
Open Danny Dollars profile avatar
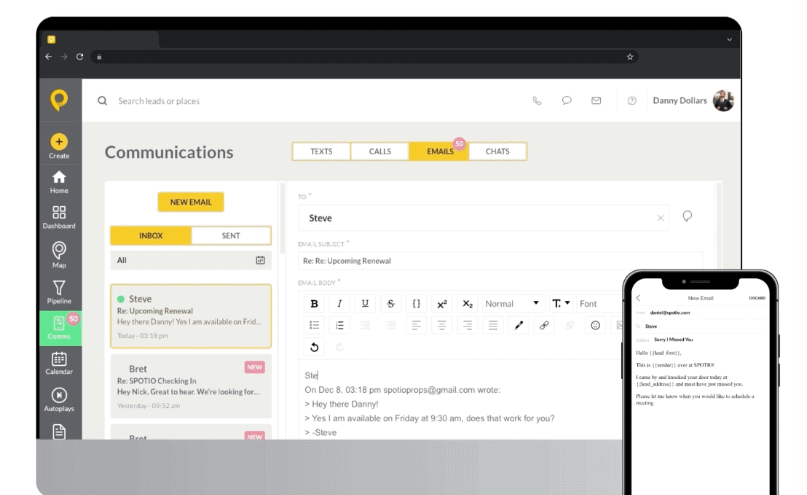[723, 101]
